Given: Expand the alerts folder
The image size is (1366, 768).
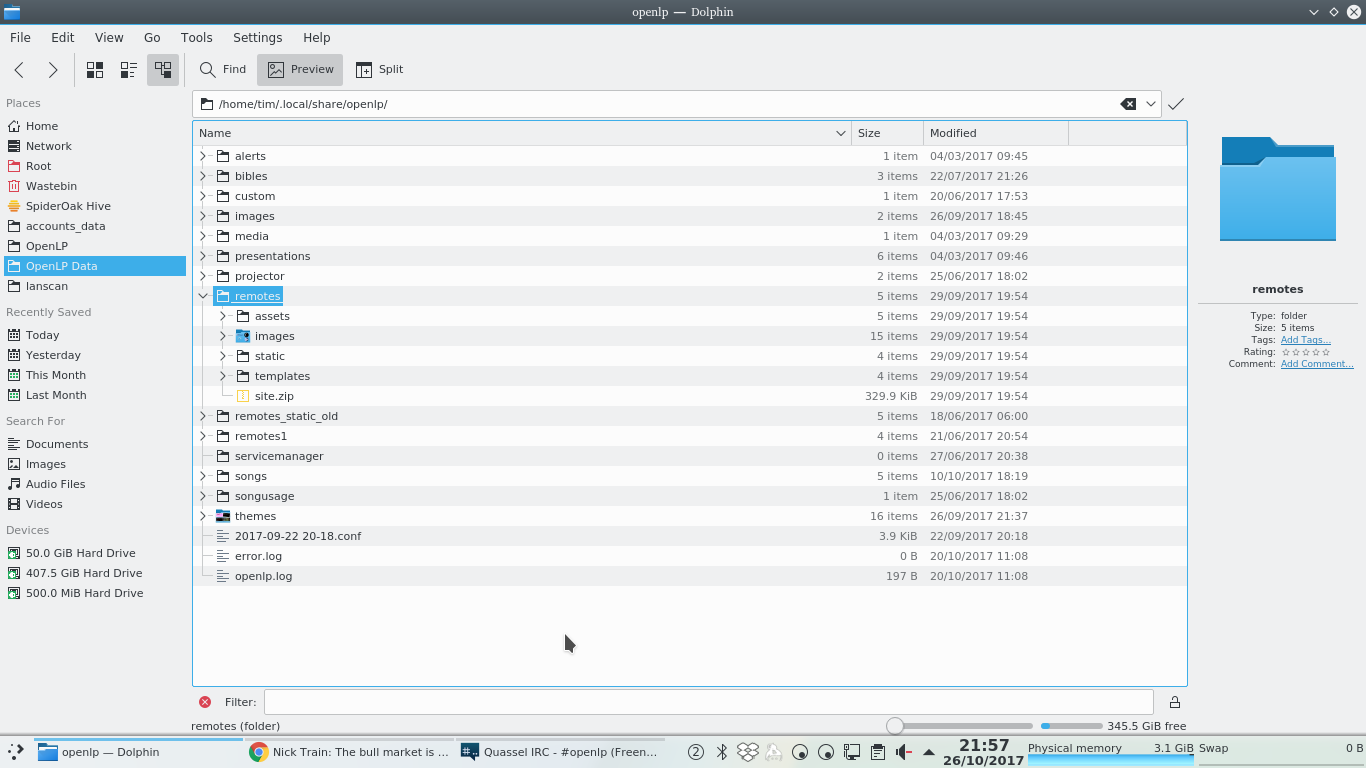Looking at the screenshot, I should 203,156.
